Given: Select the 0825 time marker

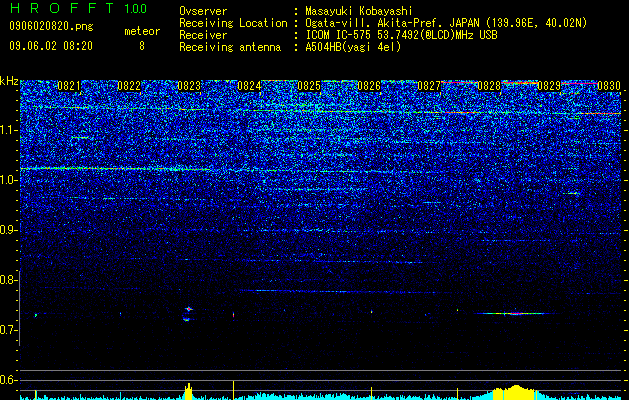Looking at the screenshot, I should pyautogui.click(x=309, y=86).
